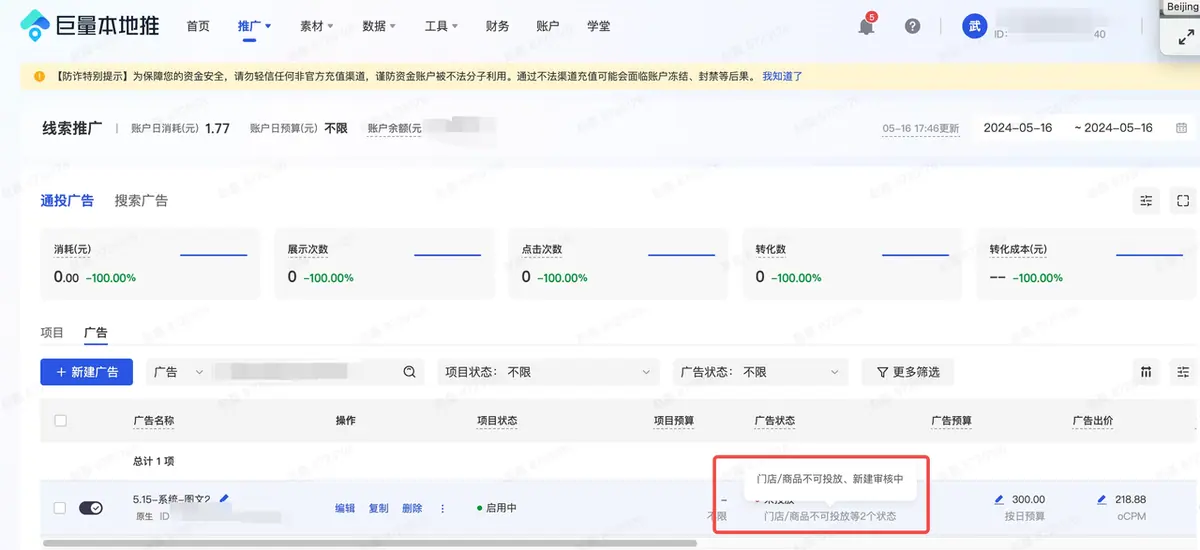Edit the 300.00 ad budget pencil
The width and height of the screenshot is (1200, 550).
(x=999, y=499)
